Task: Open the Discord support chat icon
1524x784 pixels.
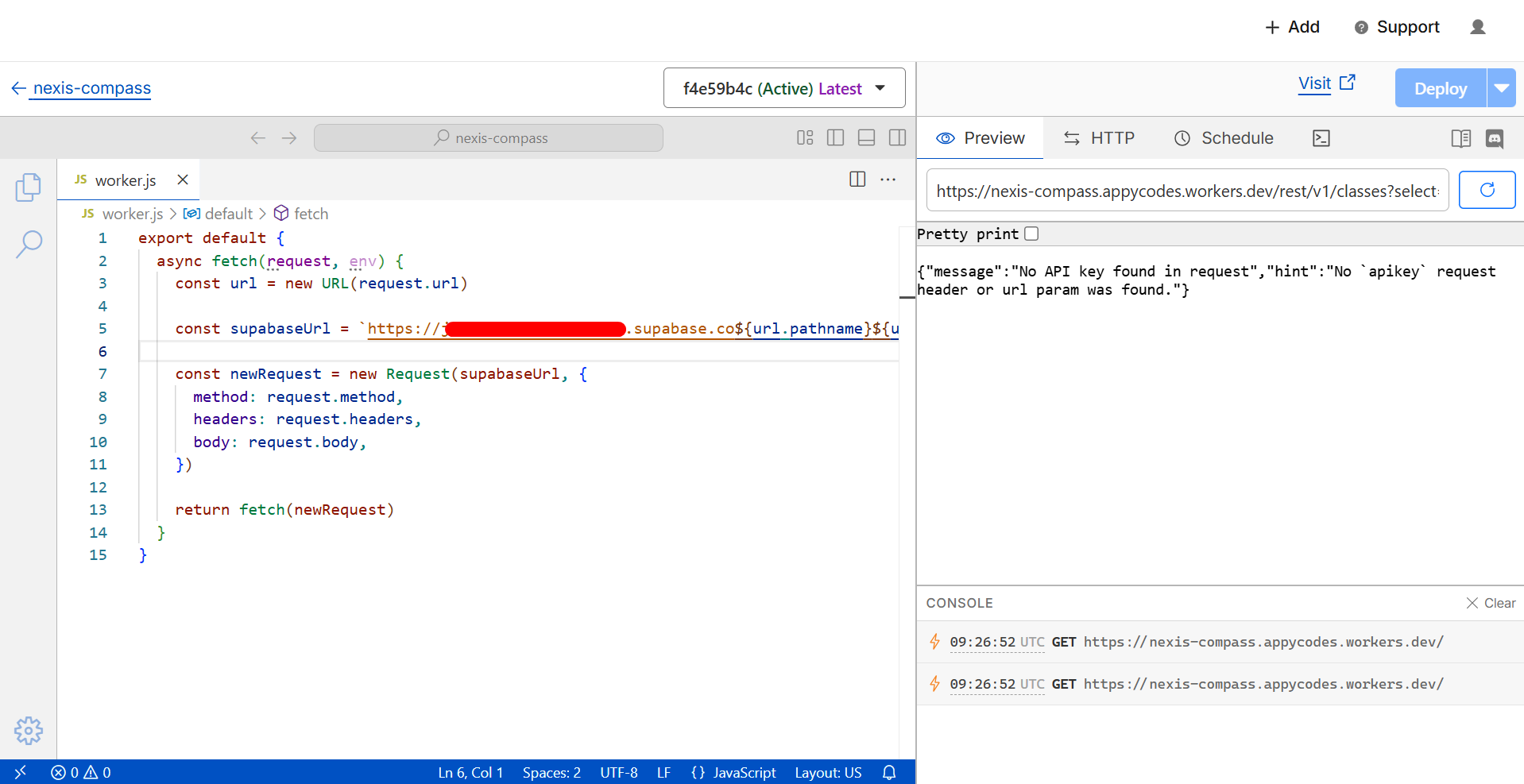Action: 1495,138
